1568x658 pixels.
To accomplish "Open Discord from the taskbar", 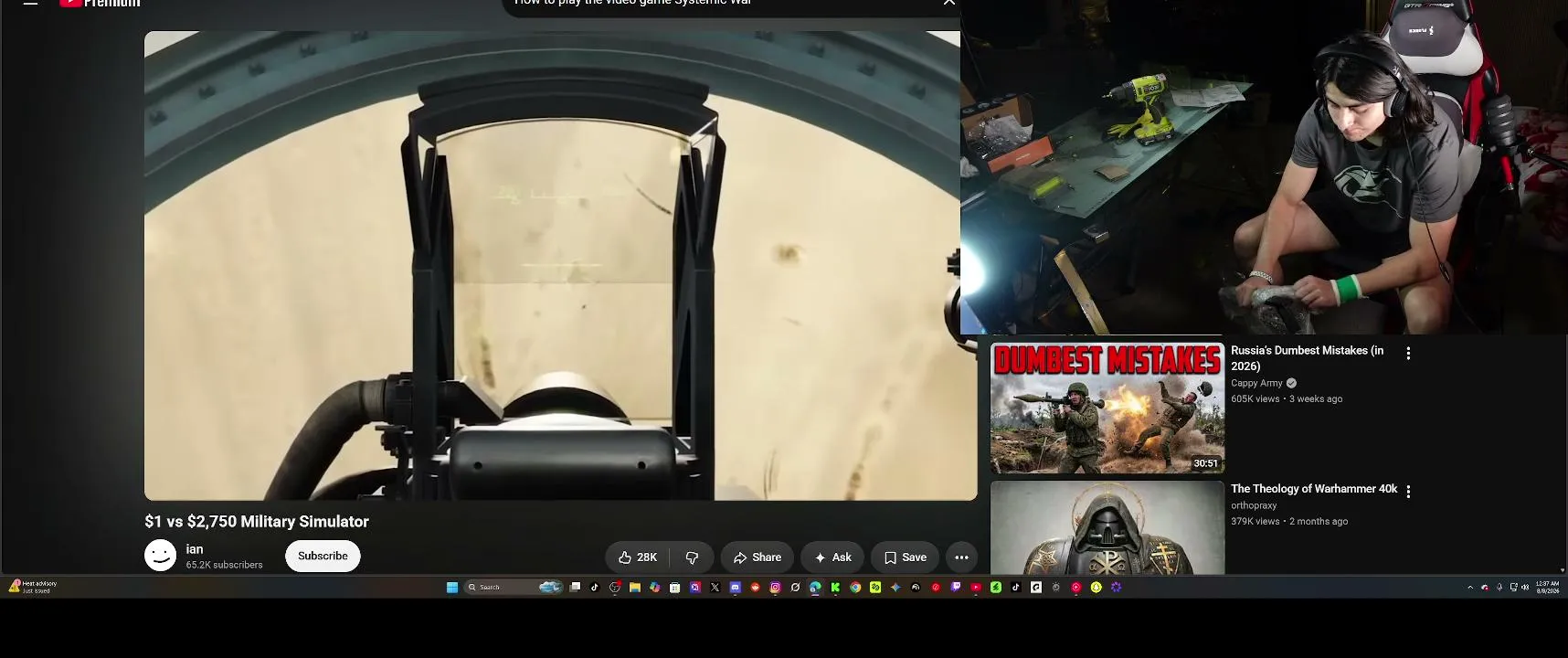I will pyautogui.click(x=735, y=588).
